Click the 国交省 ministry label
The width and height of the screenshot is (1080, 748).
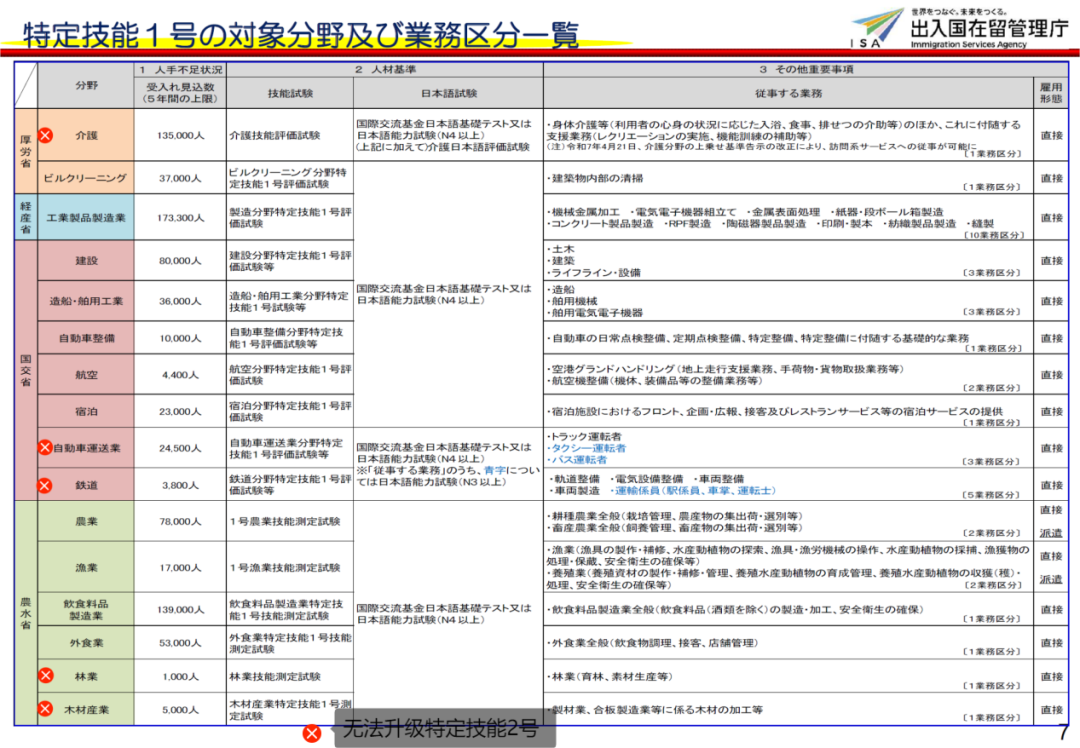(25, 370)
